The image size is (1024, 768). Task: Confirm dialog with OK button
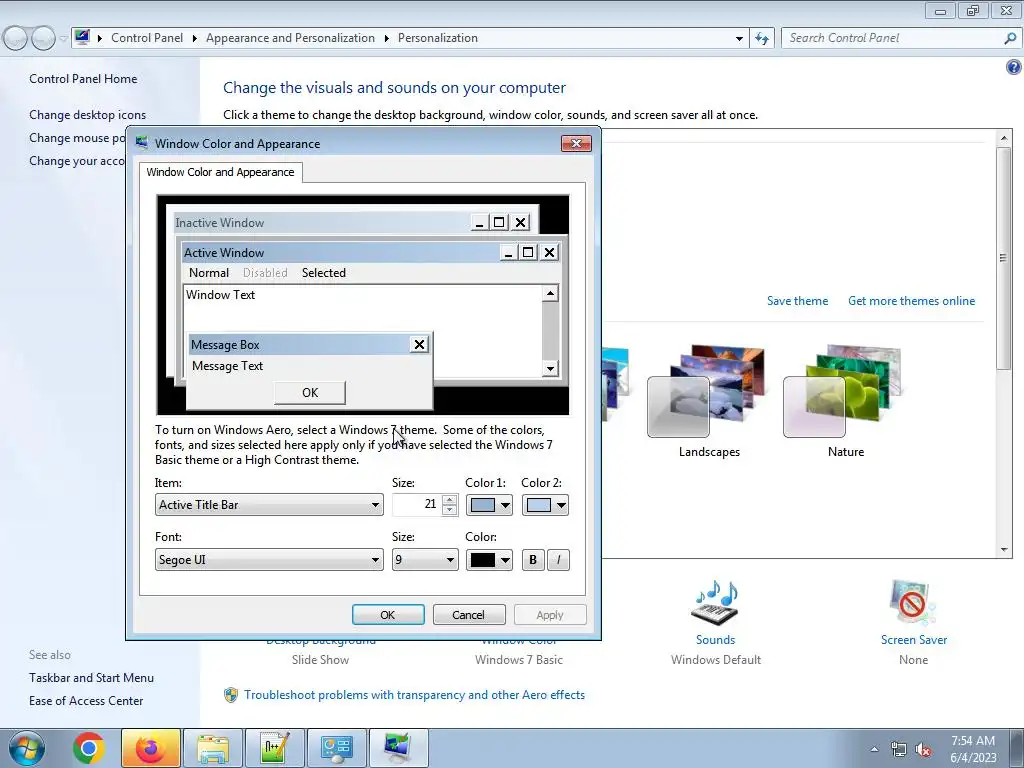(x=388, y=615)
